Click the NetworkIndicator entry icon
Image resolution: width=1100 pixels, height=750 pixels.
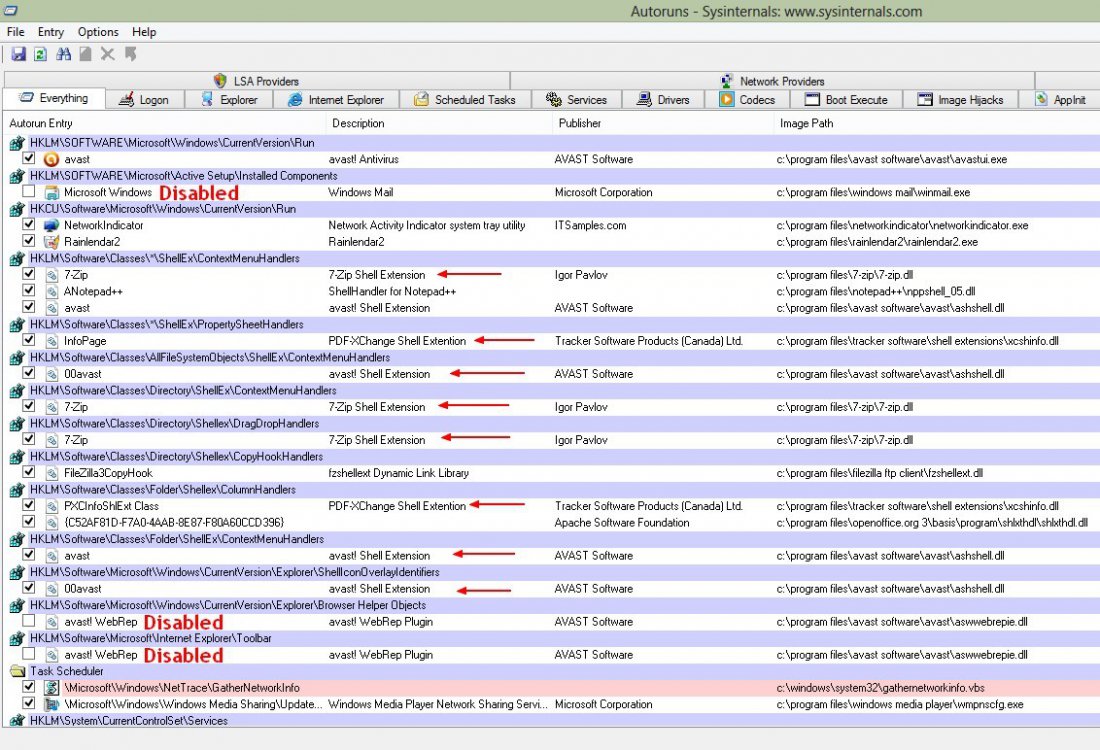click(x=51, y=225)
